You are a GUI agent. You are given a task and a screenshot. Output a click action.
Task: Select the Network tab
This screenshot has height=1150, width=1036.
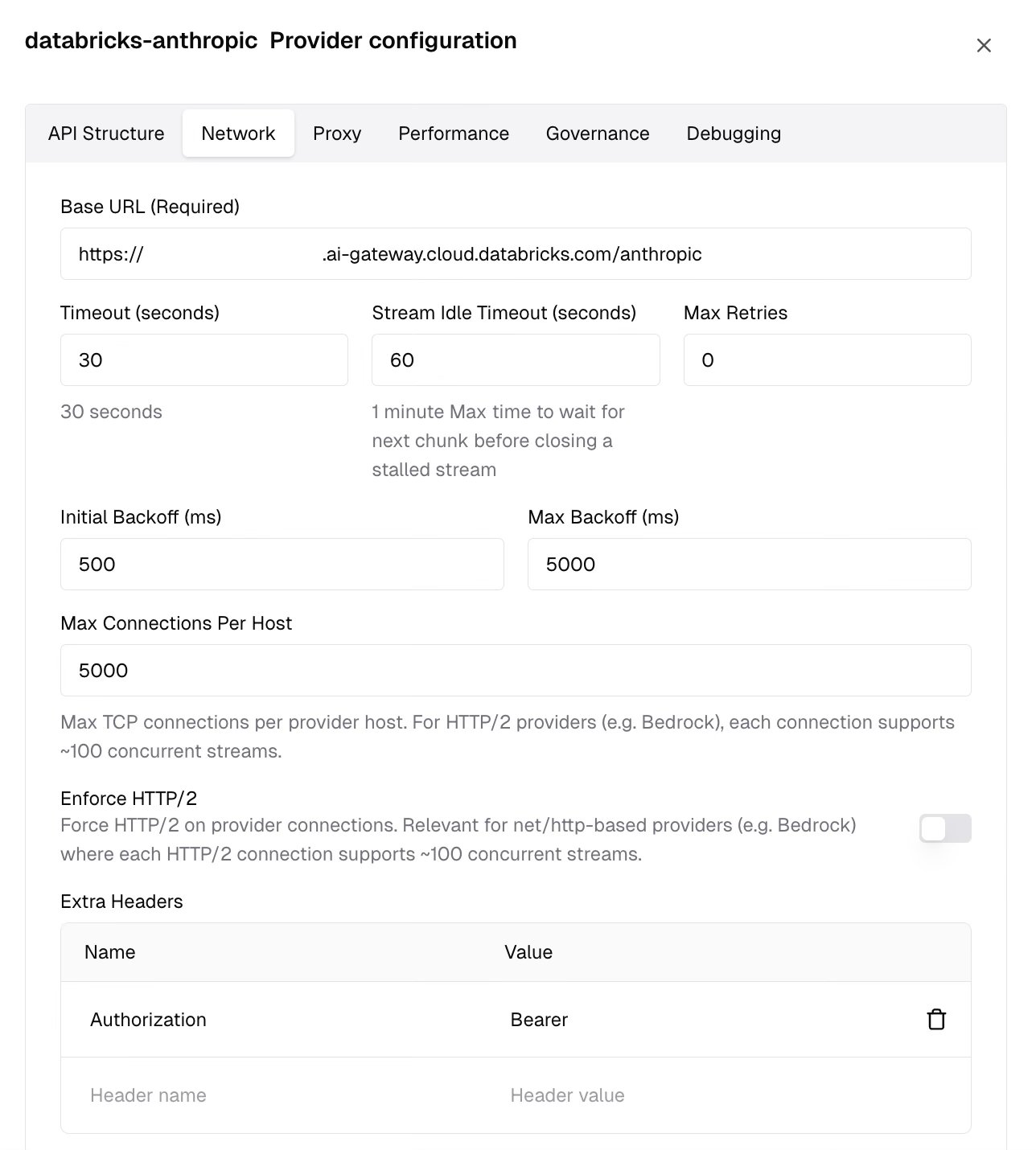[x=238, y=133]
